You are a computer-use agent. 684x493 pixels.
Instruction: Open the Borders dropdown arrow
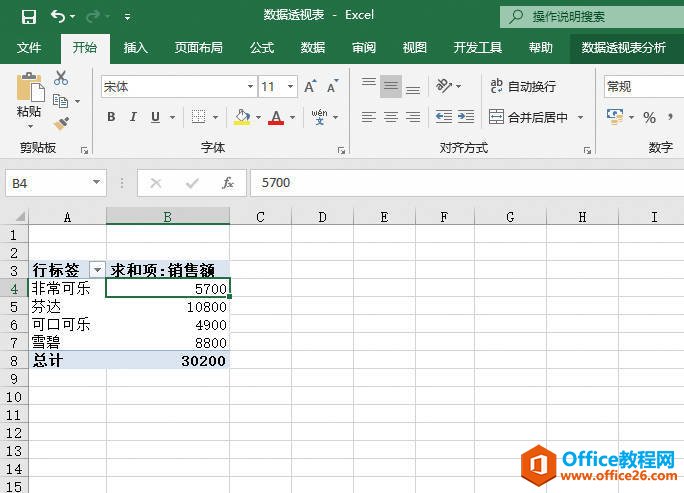tap(215, 117)
